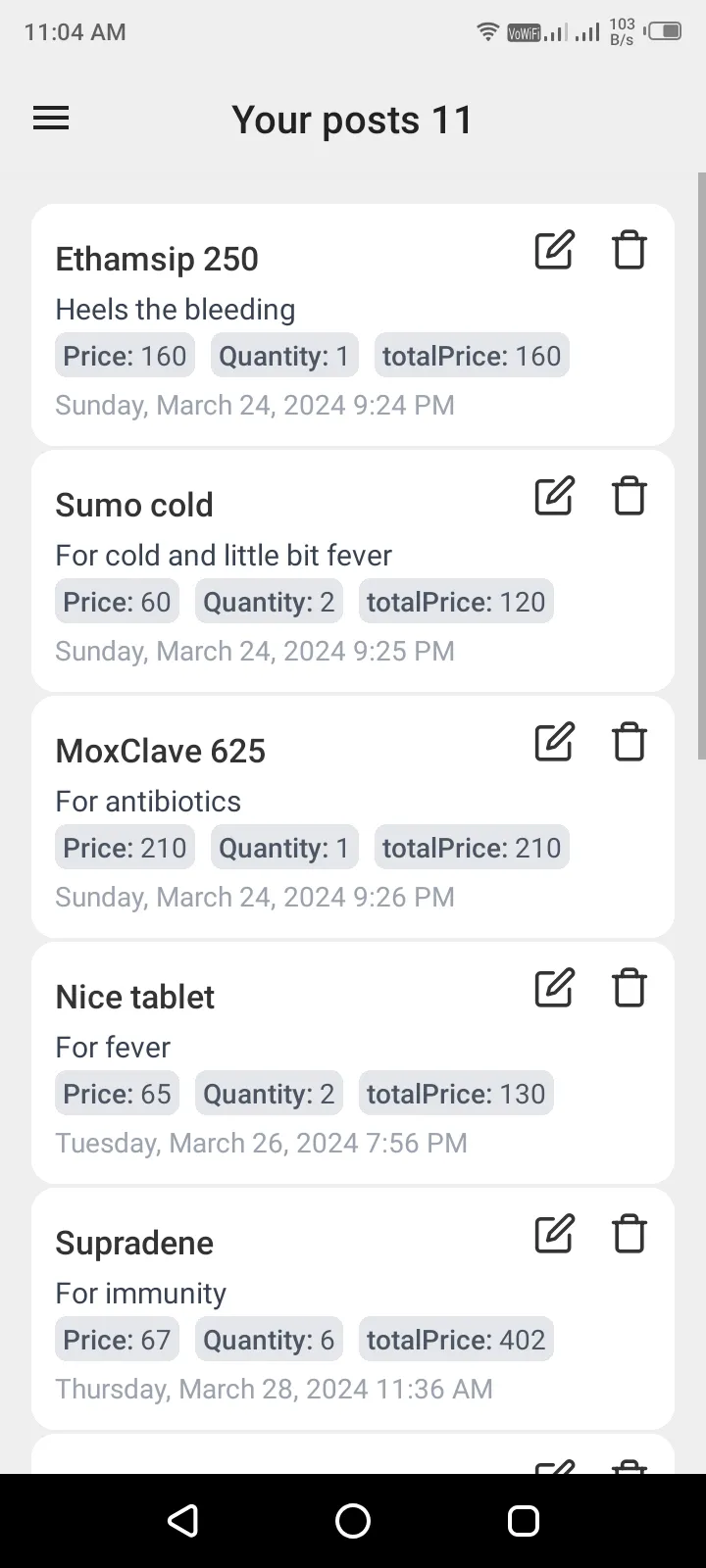
Task: Select the Supradene totalPrice 402 chip
Action: (456, 1340)
